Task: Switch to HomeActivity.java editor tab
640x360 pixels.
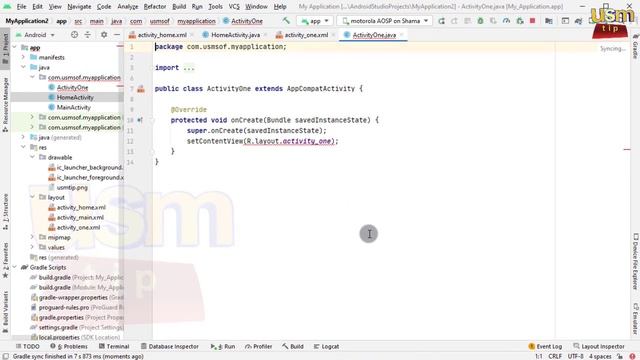Action: click(x=235, y=35)
